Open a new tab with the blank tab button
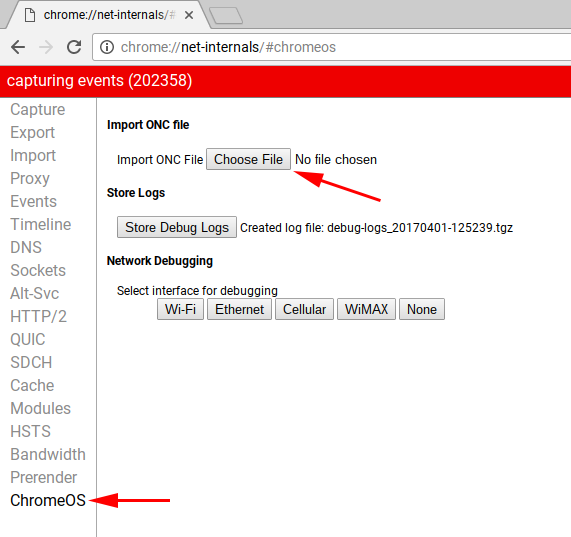Screen dimensions: 571x537 [227, 16]
